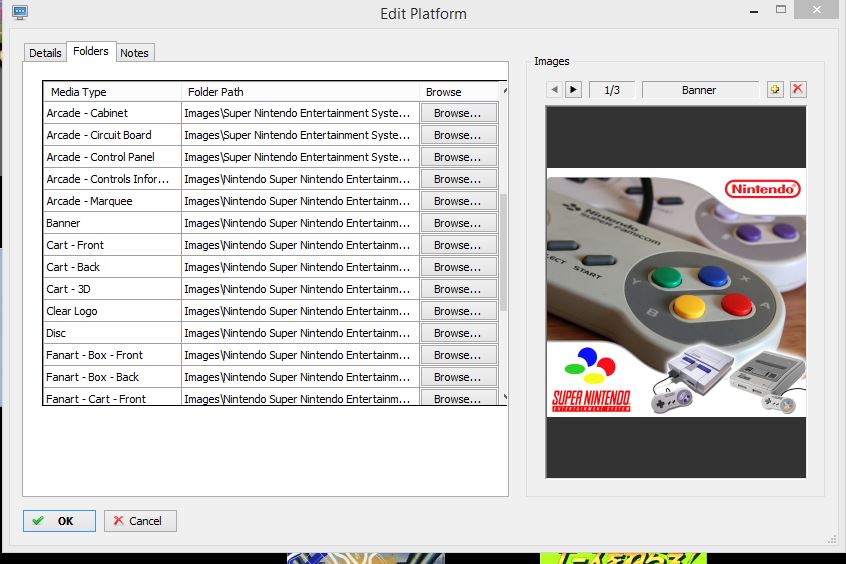Select the Folders tab

pos(91,51)
